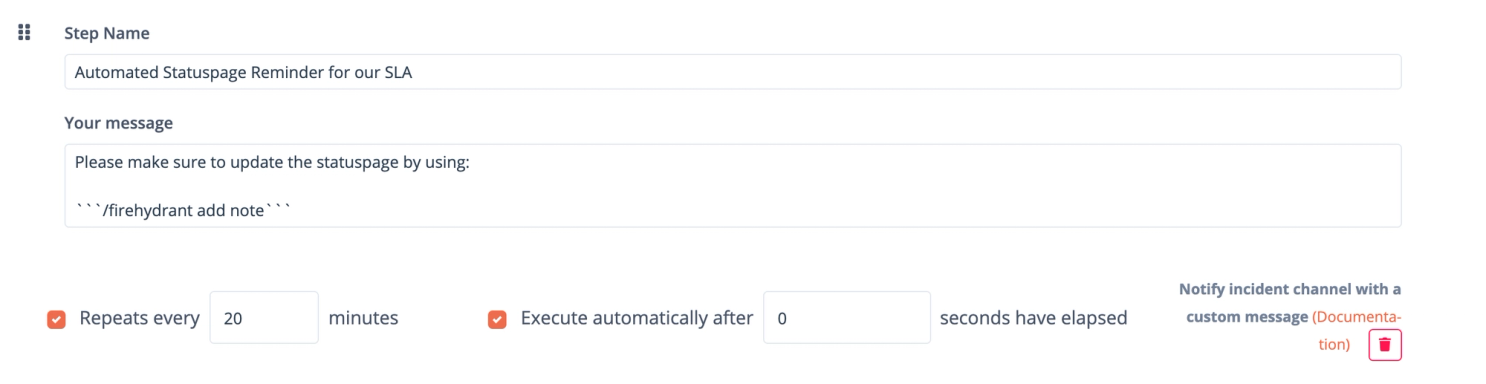Uncheck the Repeats every checkbox
The width and height of the screenshot is (1486, 384).
click(56, 319)
